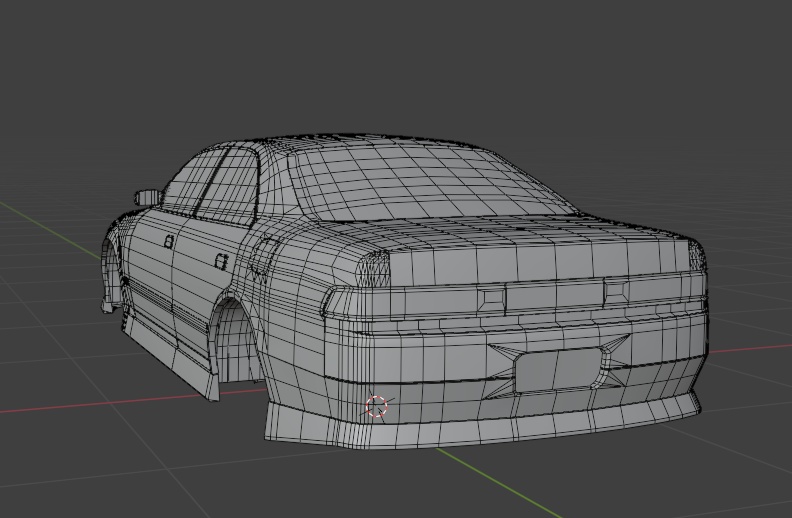Click the license plate recess
Screen dimensions: 792x518
pos(557,370)
